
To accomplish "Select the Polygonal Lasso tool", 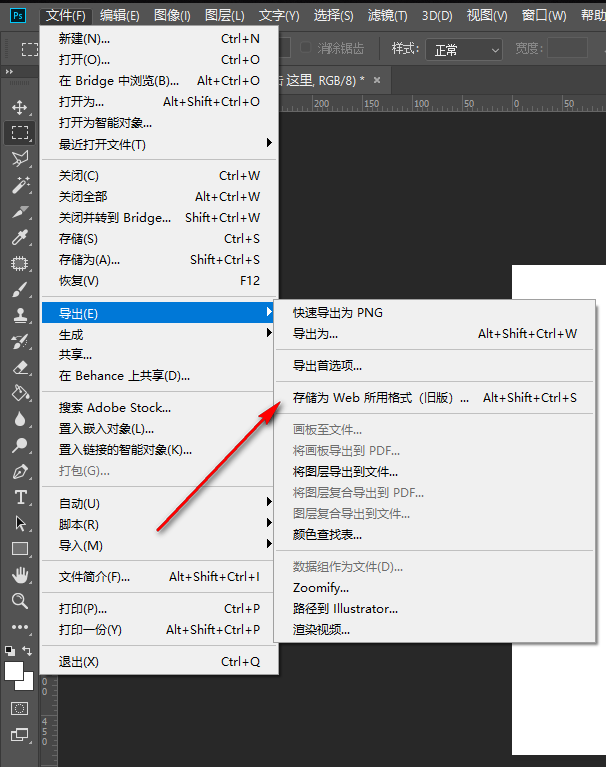I will pos(20,158).
